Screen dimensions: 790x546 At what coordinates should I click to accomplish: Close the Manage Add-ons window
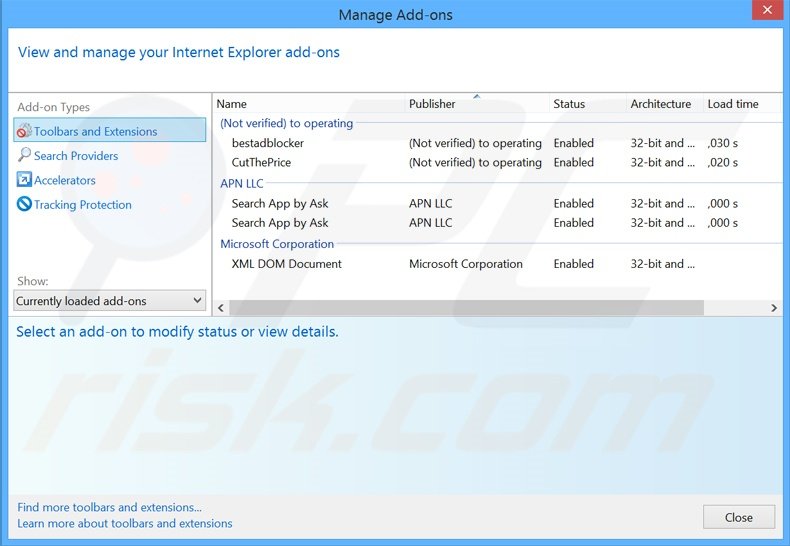(x=767, y=10)
